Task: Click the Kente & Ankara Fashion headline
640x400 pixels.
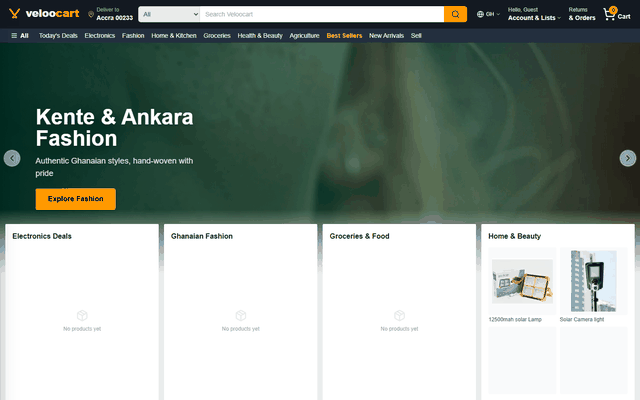Action: (114, 127)
